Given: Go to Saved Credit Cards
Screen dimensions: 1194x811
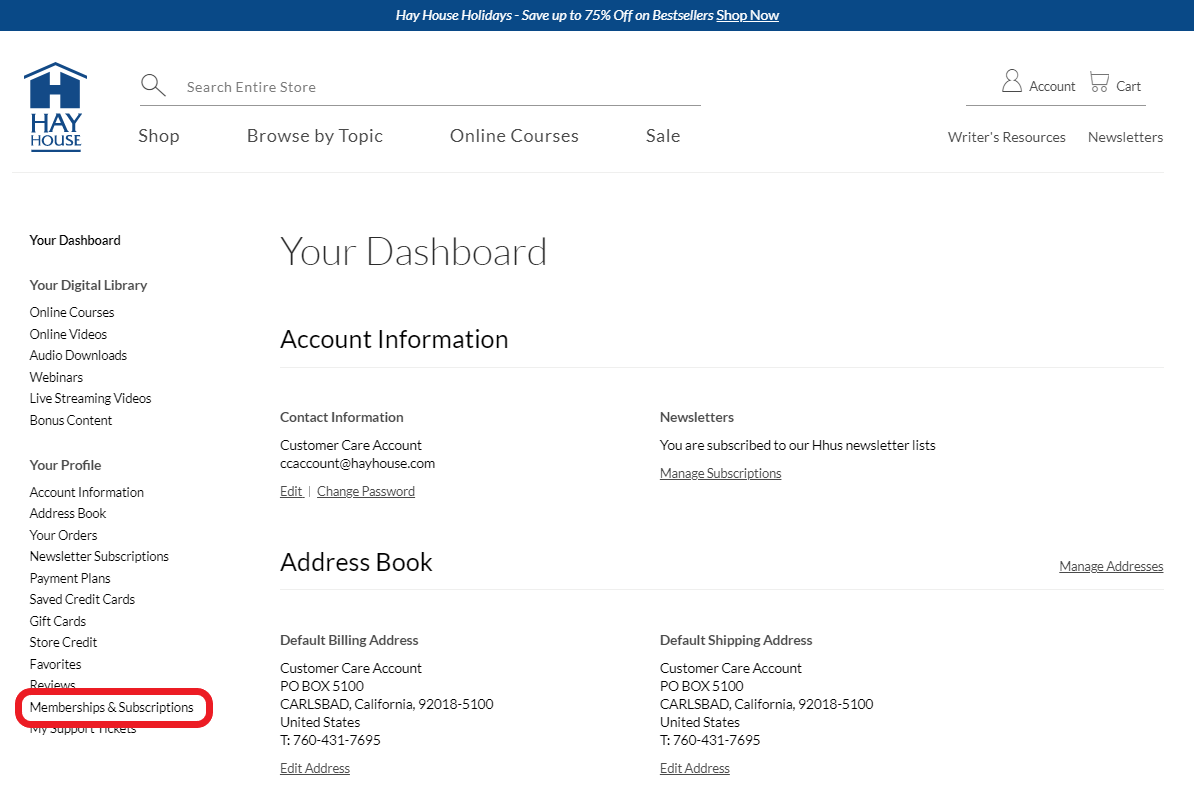Looking at the screenshot, I should 82,599.
